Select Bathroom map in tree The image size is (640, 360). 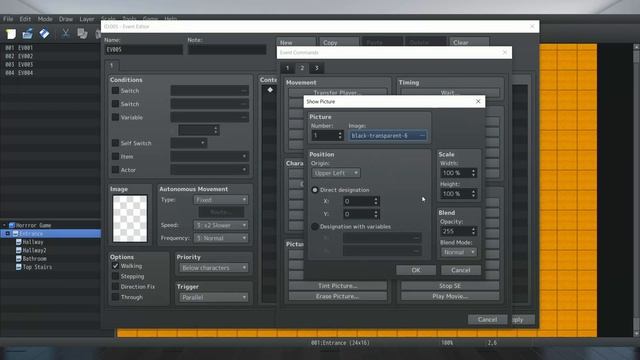(34, 259)
